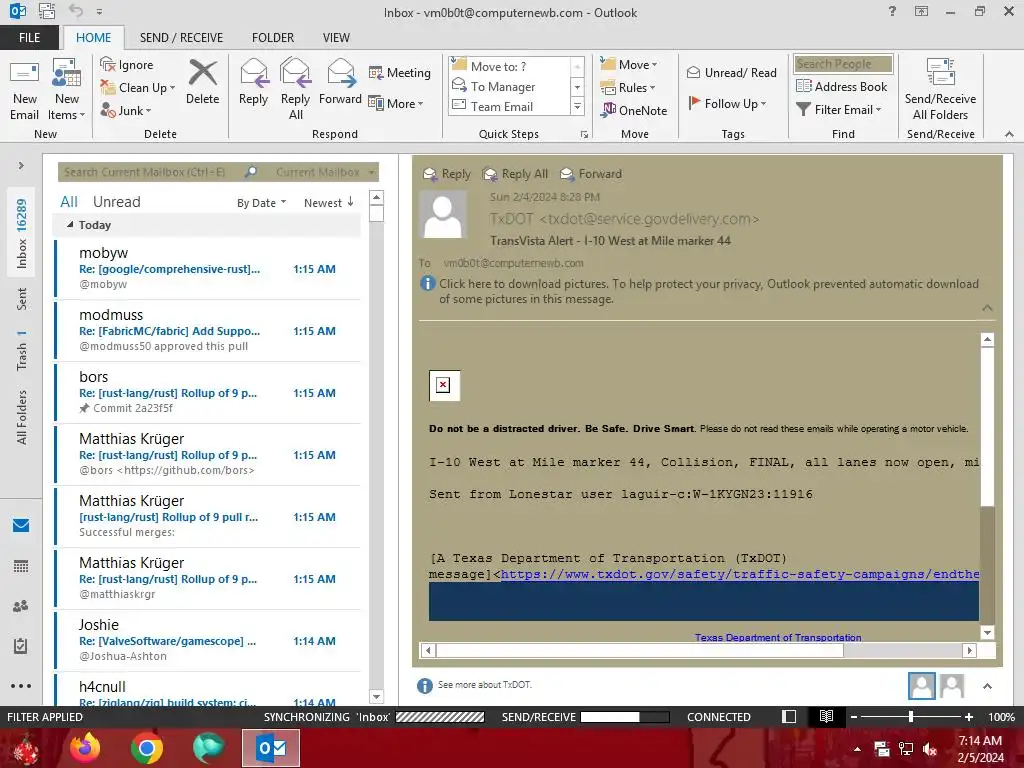Open the New Items menu
This screenshot has height=768, width=1024.
pyautogui.click(x=67, y=89)
